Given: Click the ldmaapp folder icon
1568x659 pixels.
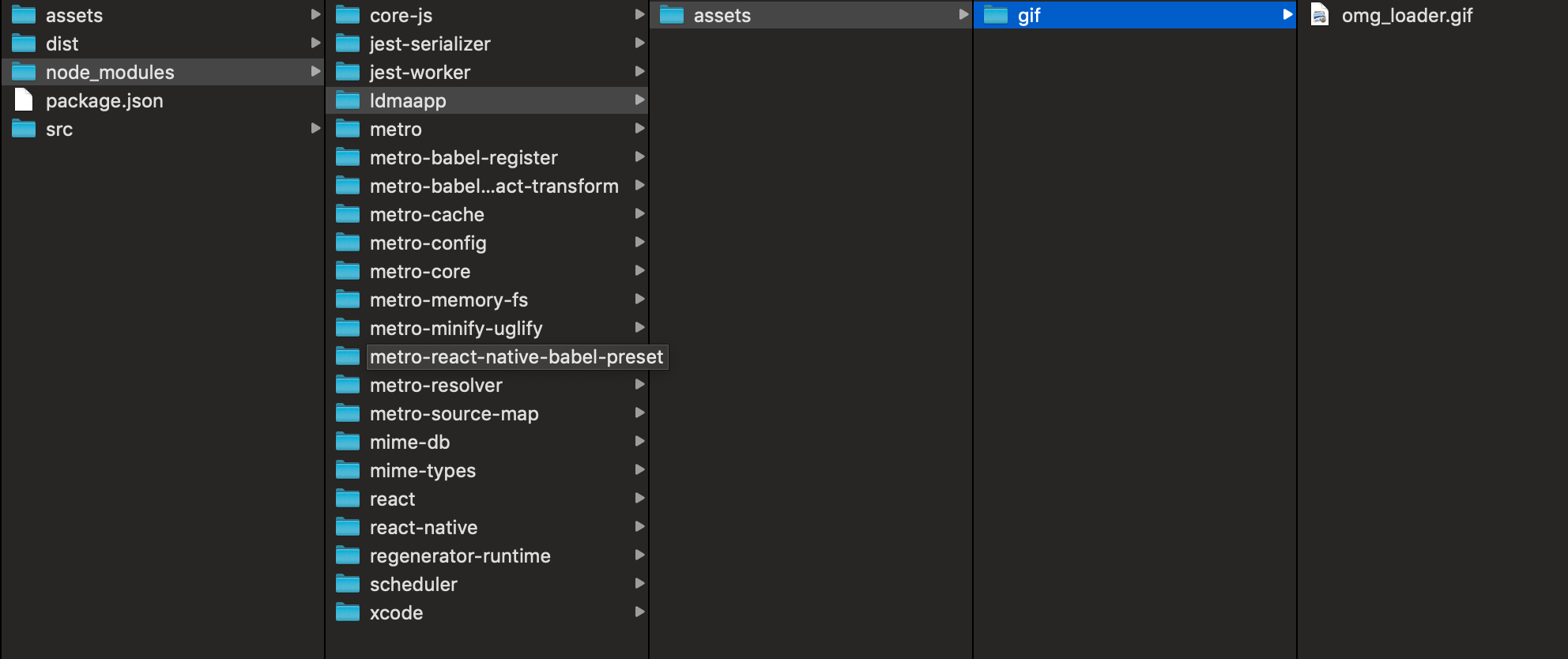Looking at the screenshot, I should point(348,100).
